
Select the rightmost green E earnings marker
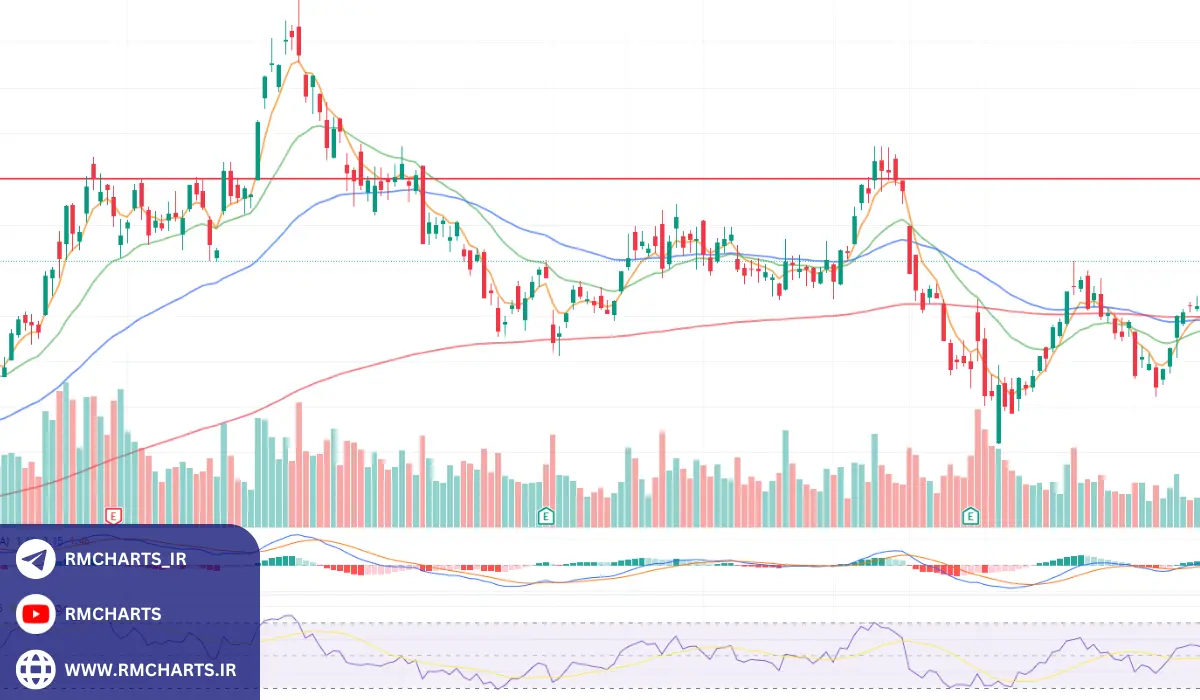(x=969, y=516)
